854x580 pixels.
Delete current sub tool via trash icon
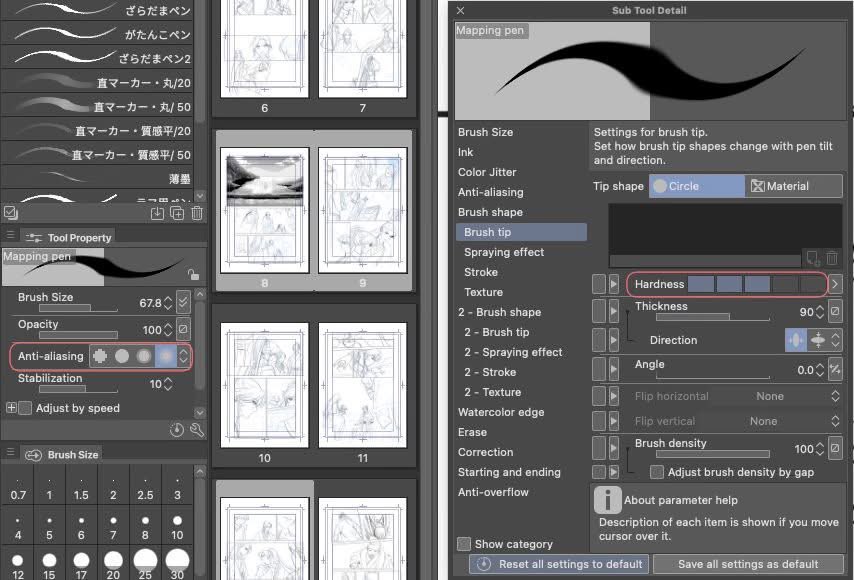point(195,213)
